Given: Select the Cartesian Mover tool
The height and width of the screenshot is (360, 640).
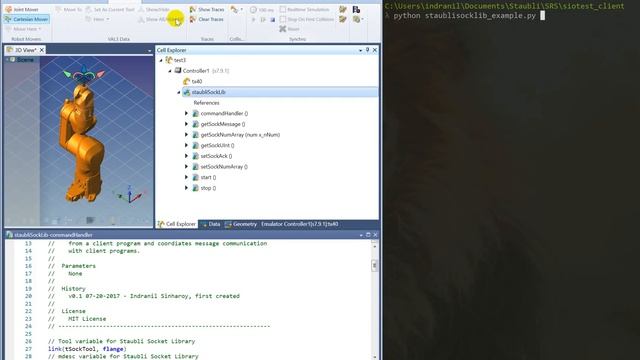Looking at the screenshot, I should [x=27, y=19].
